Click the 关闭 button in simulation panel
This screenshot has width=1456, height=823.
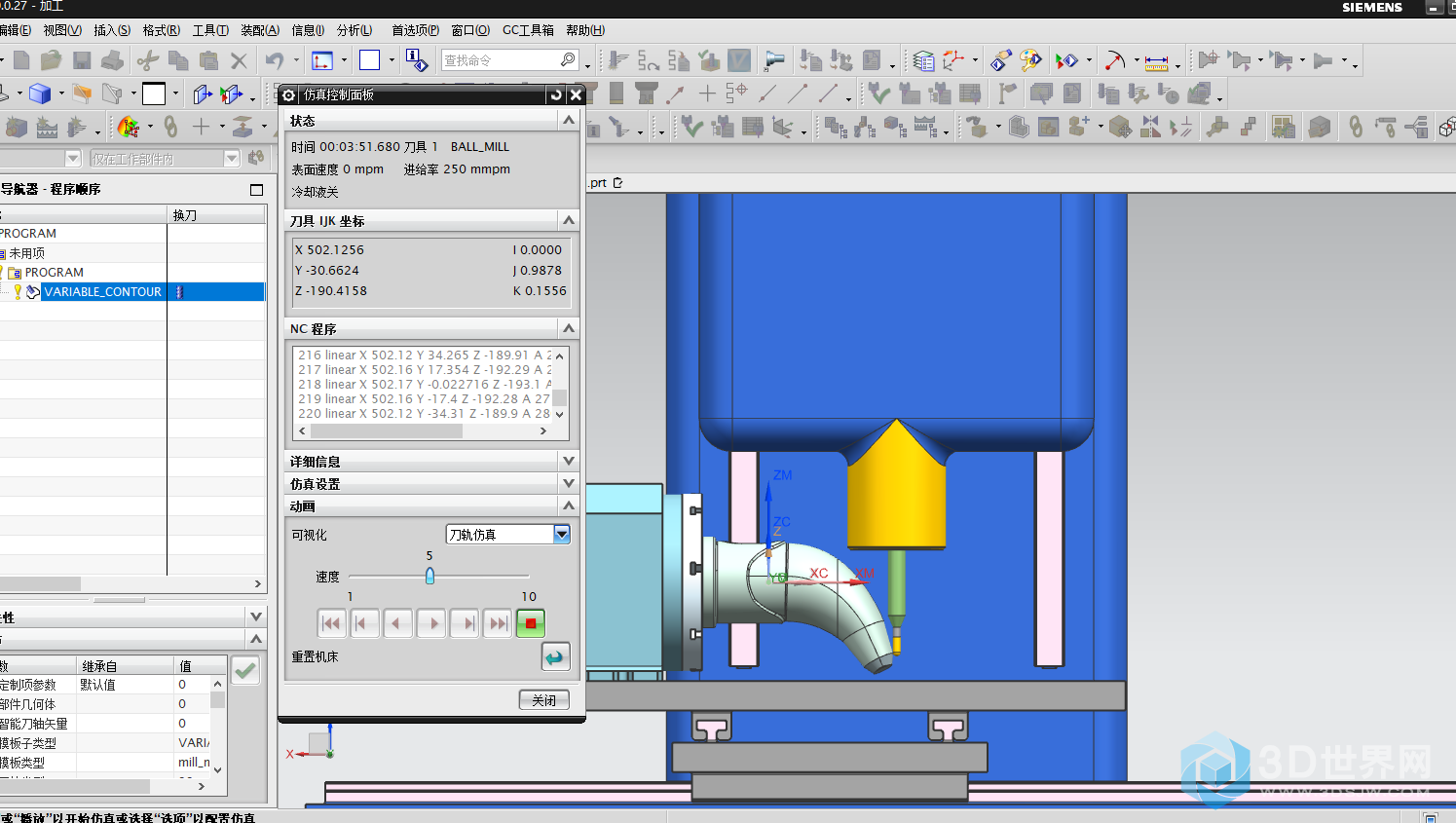pyautogui.click(x=544, y=700)
